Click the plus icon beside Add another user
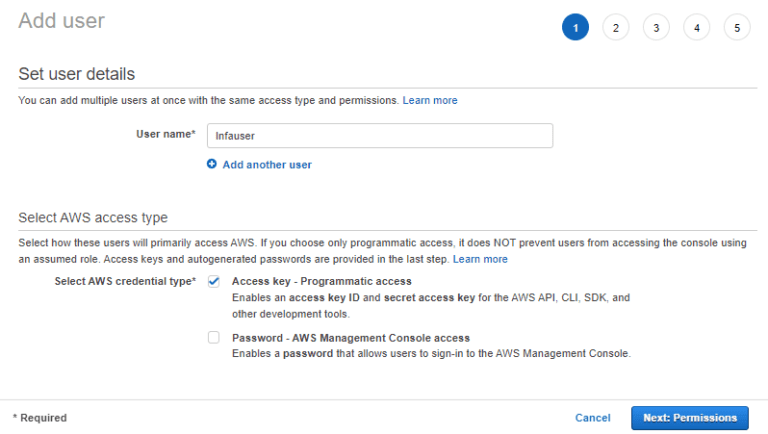Image resolution: width=768 pixels, height=434 pixels. tap(212, 164)
